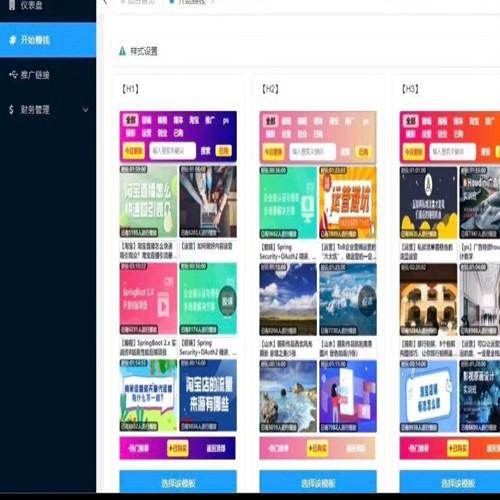Open the blue speech bubble thumbnail in H3
The width and height of the screenshot is (500, 500).
(x=428, y=396)
